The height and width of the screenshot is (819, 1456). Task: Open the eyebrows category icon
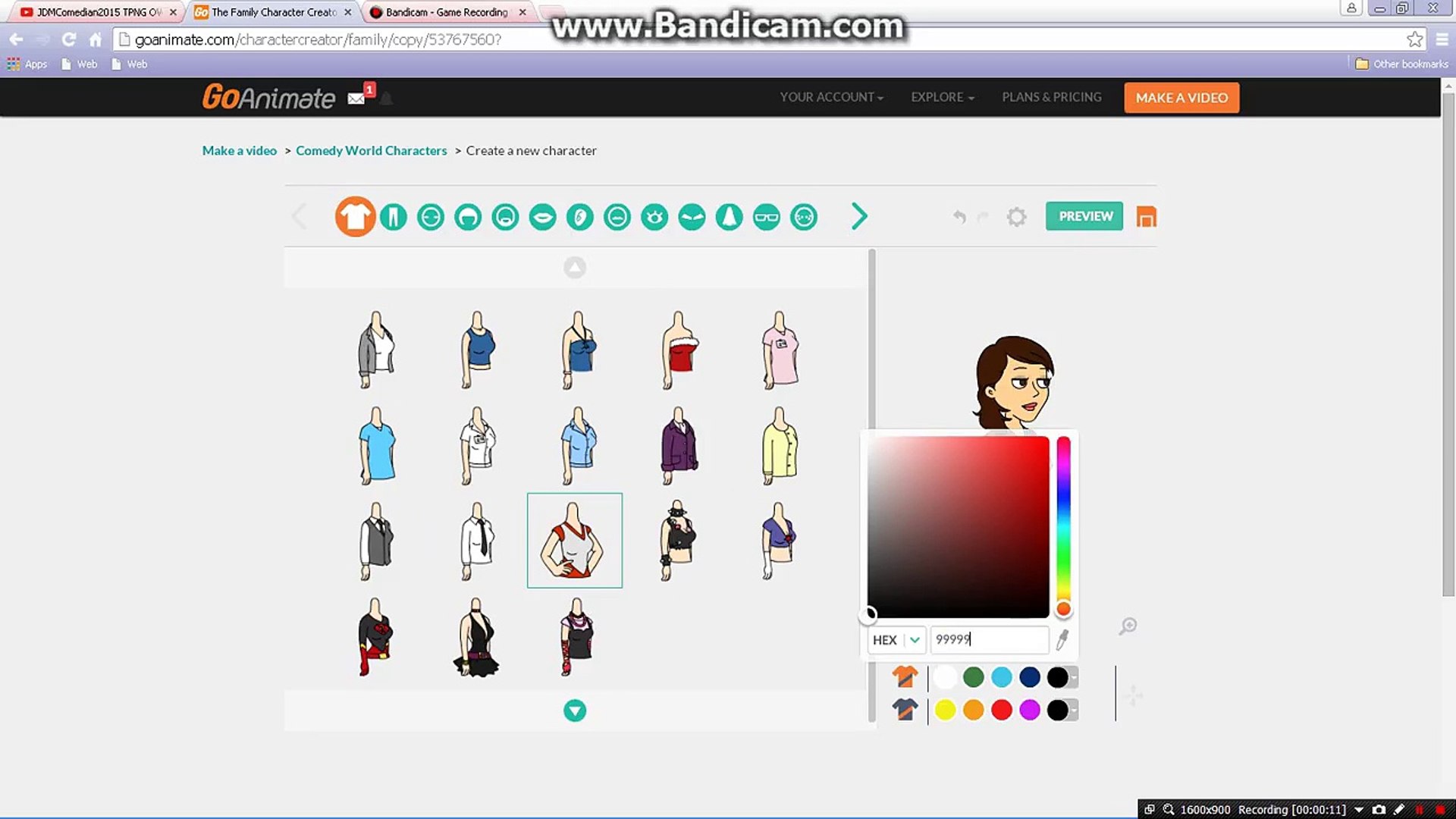pos(692,216)
